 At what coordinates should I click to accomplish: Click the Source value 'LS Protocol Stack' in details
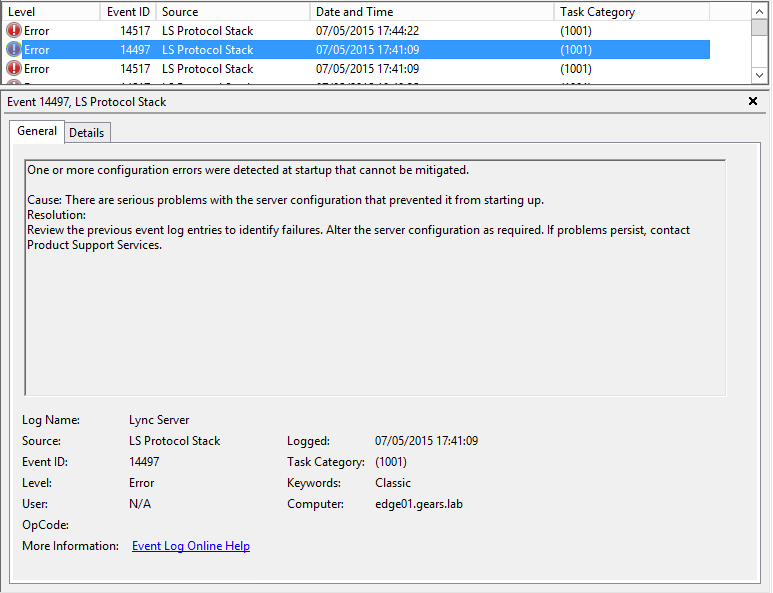coord(175,441)
